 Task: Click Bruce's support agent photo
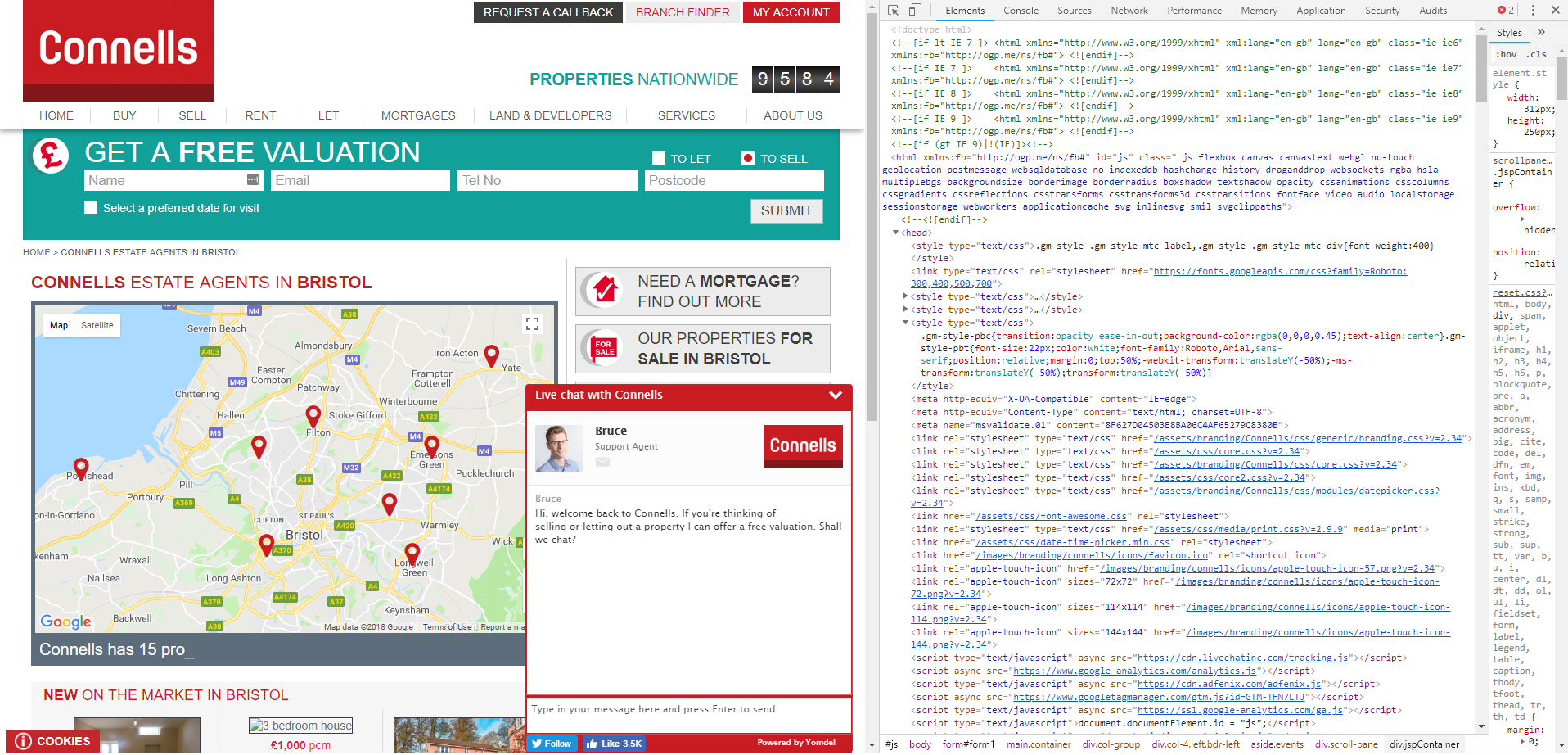pos(558,448)
